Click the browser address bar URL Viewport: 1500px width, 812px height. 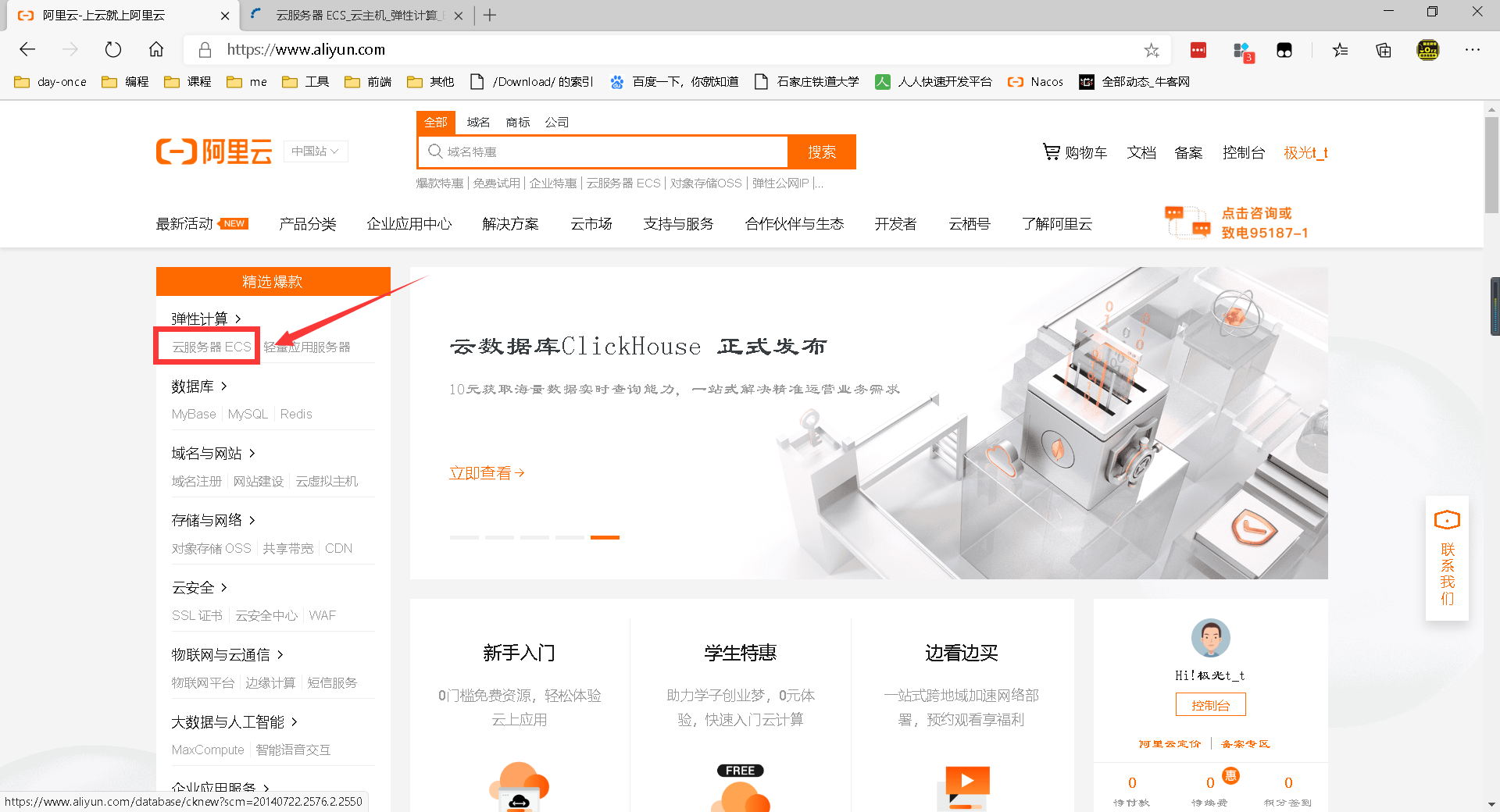pyautogui.click(x=305, y=50)
